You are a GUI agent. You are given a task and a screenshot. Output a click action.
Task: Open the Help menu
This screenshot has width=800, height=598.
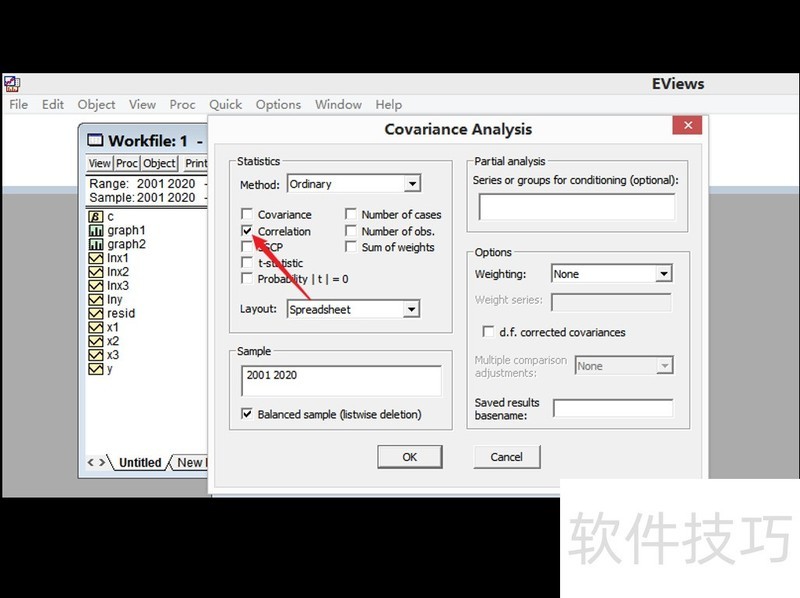point(389,105)
